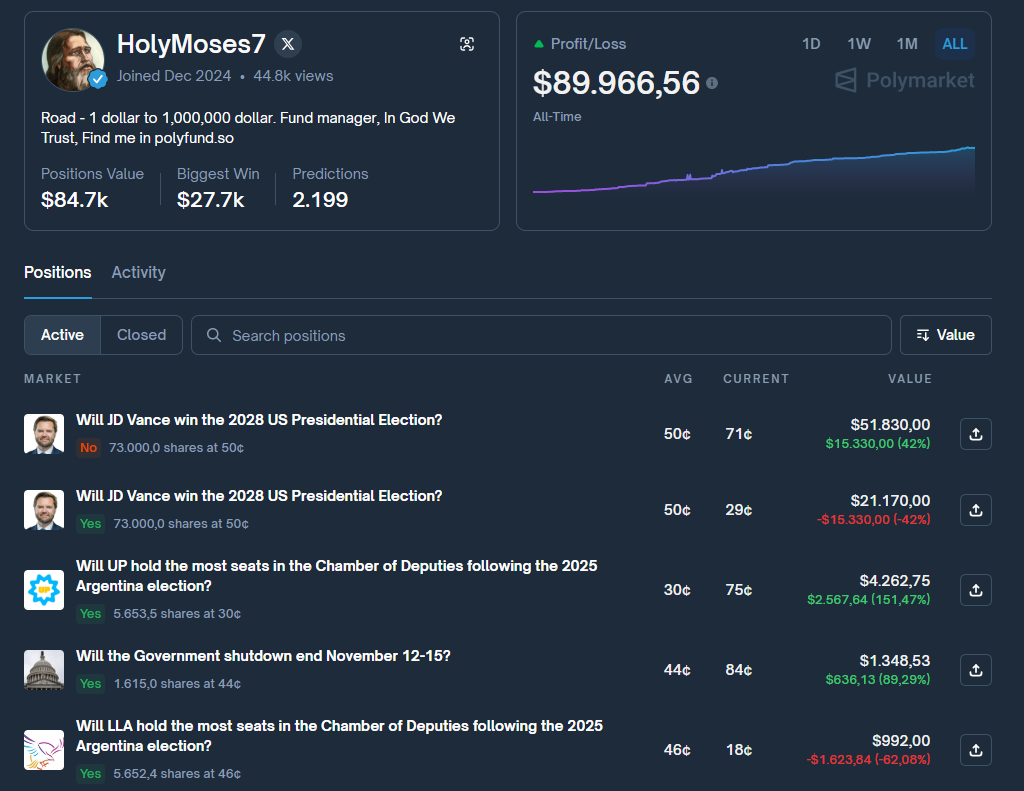Switch to the Activity tab
Viewport: 1024px width, 791px height.
(138, 272)
